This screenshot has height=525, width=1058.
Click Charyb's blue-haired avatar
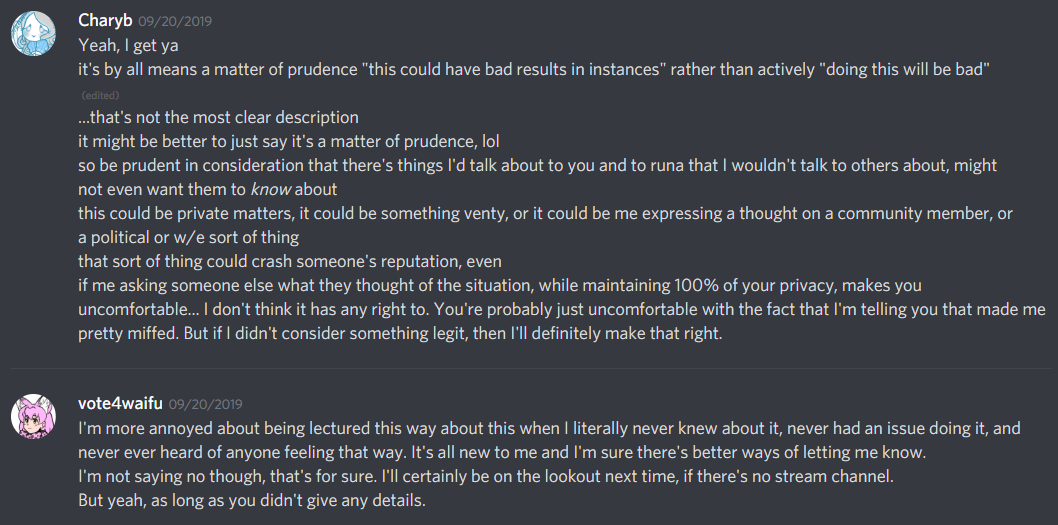31,35
